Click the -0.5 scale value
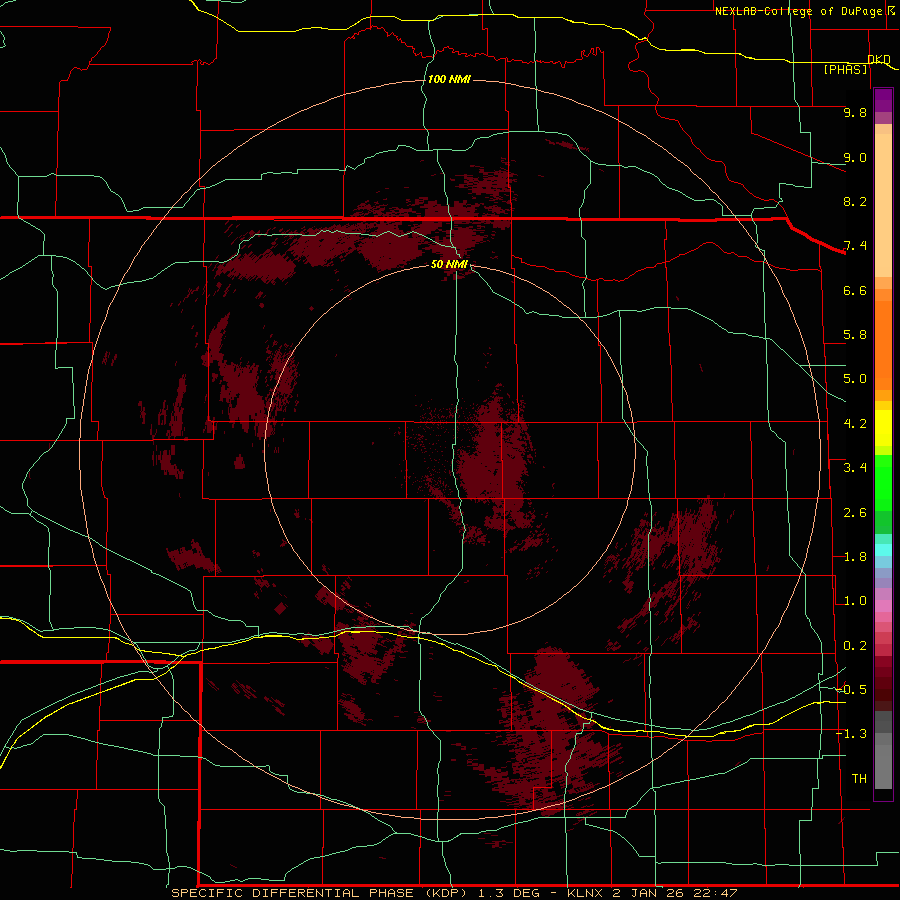Viewport: 900px width, 900px height. 851,690
